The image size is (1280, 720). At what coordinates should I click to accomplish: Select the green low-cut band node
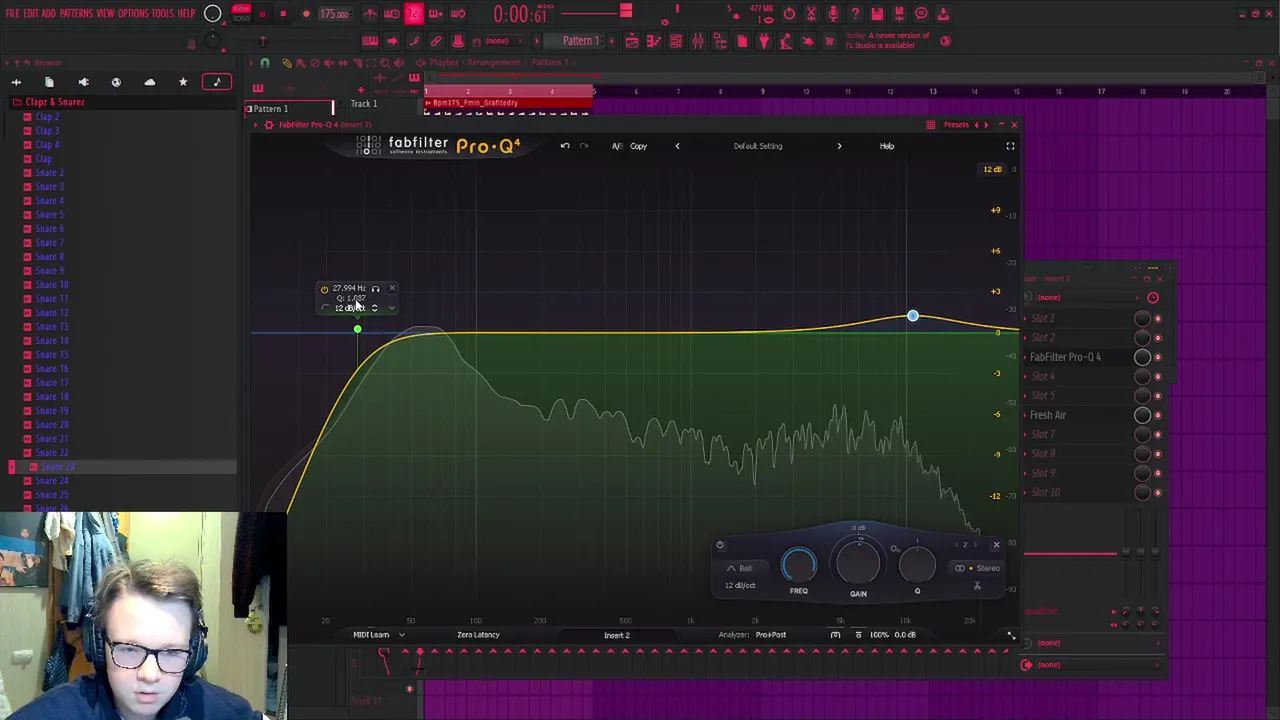click(357, 329)
